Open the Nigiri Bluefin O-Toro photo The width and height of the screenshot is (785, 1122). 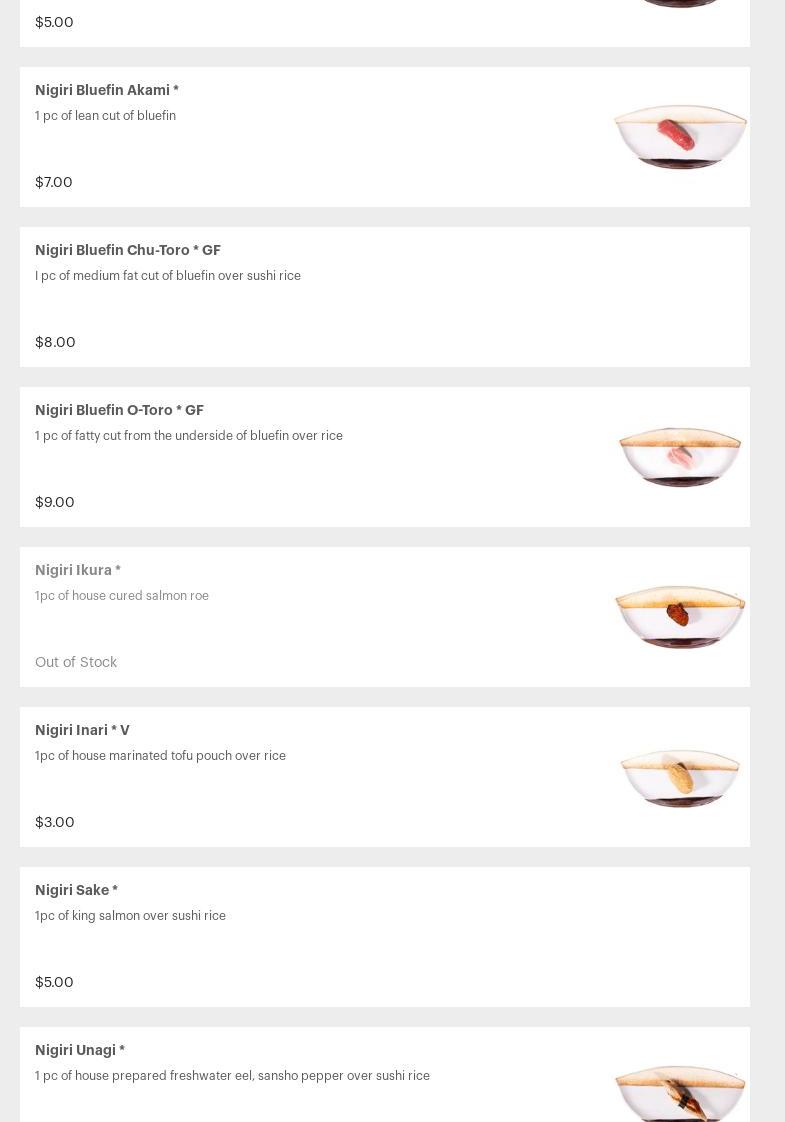tap(680, 457)
